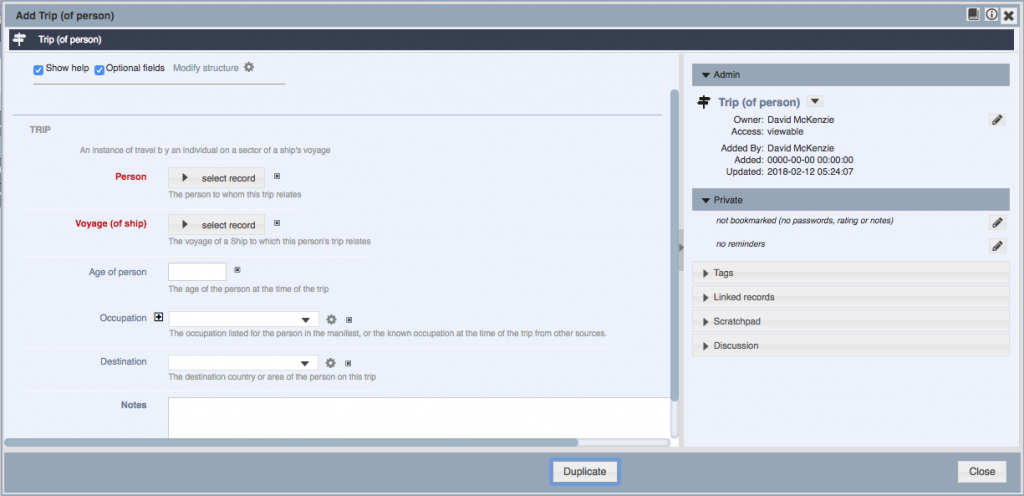Image resolution: width=1024 pixels, height=496 pixels.
Task: Click the 'no reminders' text
Action: (740, 244)
